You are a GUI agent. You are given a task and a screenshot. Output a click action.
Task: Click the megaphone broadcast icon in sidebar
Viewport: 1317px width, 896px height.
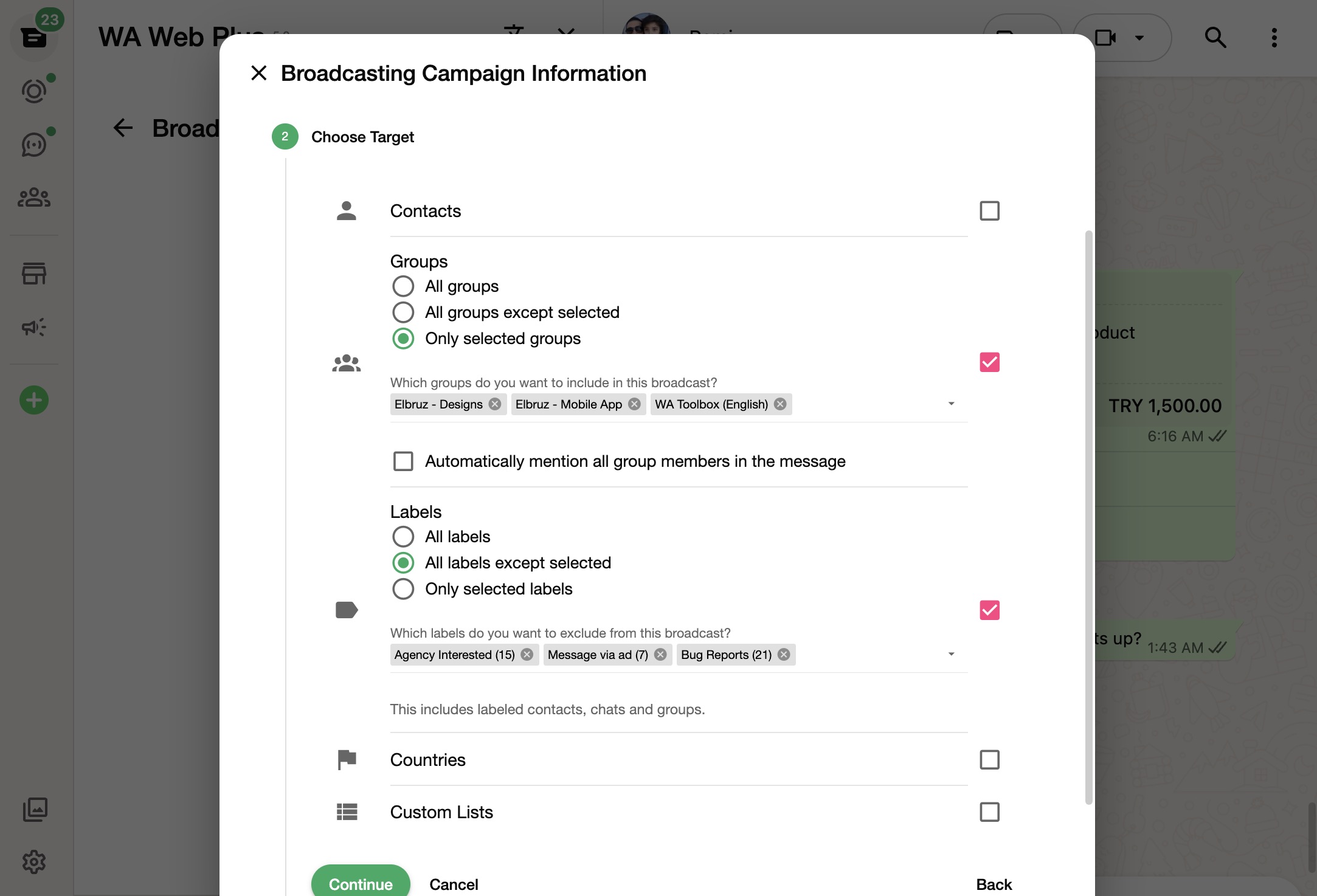pyautogui.click(x=34, y=327)
